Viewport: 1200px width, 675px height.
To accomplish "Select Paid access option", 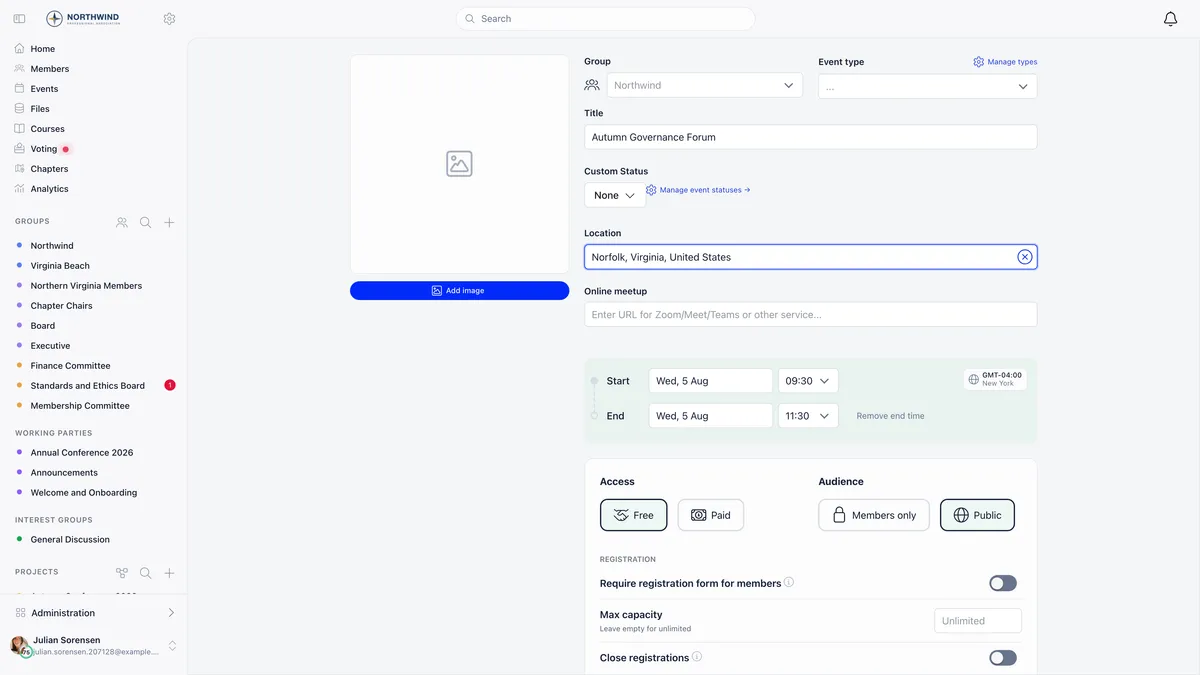I will coord(711,515).
